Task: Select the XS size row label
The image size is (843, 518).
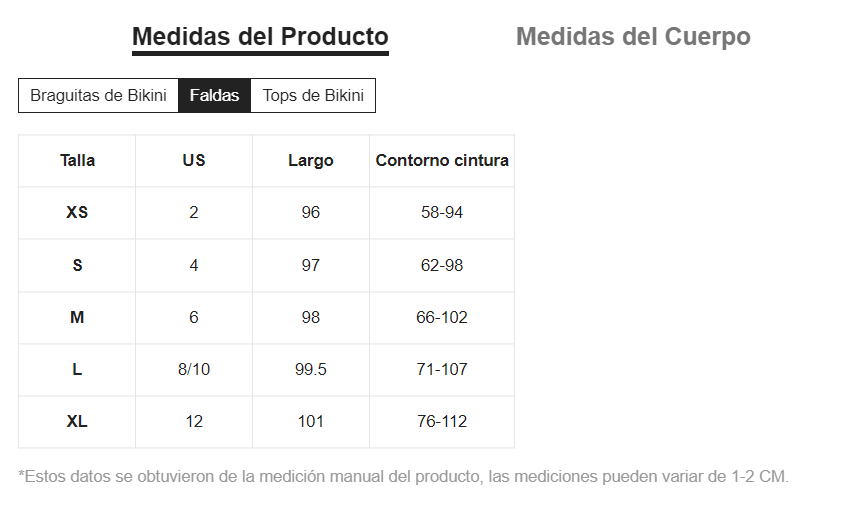Action: point(77,213)
